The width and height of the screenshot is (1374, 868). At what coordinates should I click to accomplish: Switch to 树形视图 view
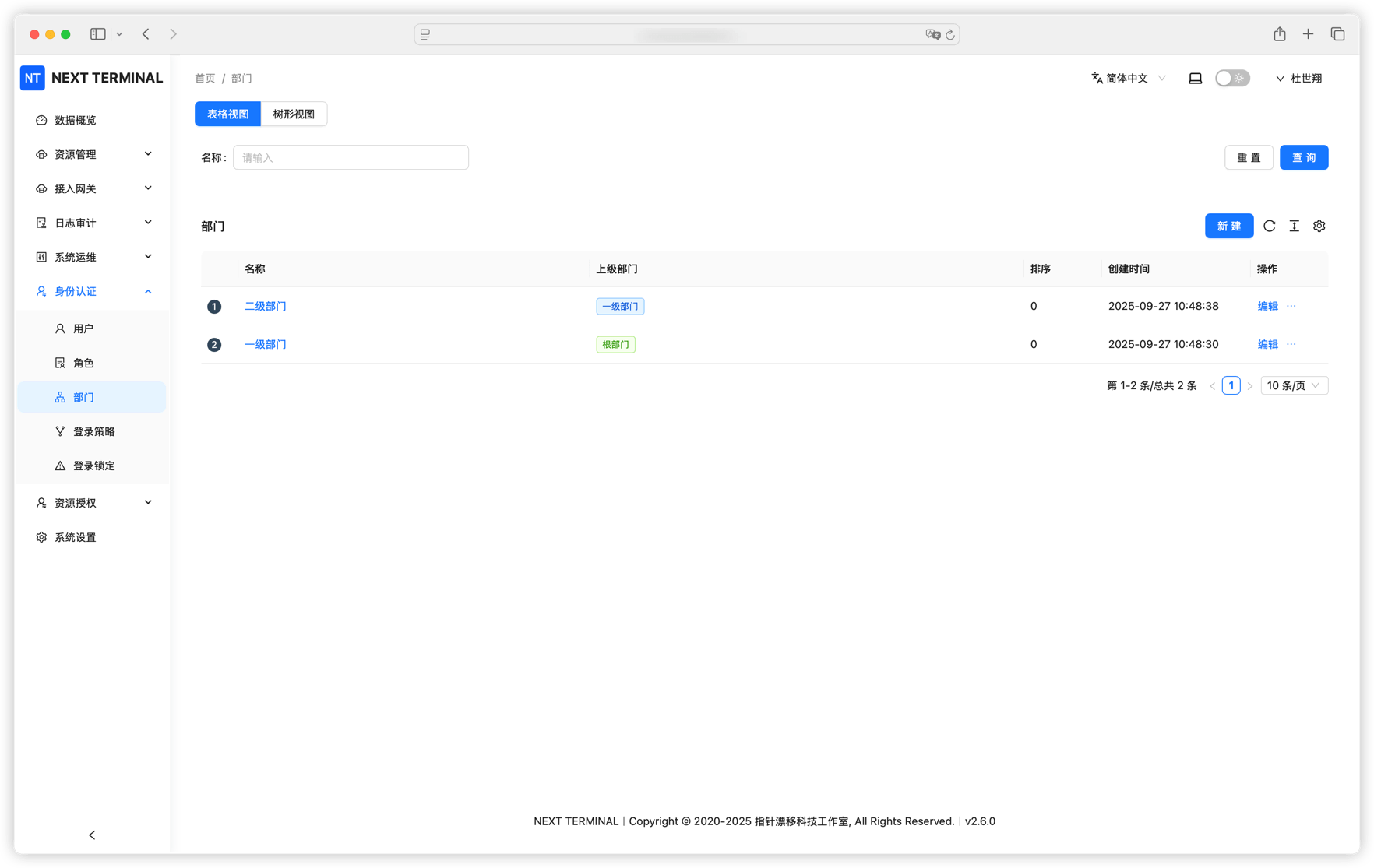(x=294, y=114)
